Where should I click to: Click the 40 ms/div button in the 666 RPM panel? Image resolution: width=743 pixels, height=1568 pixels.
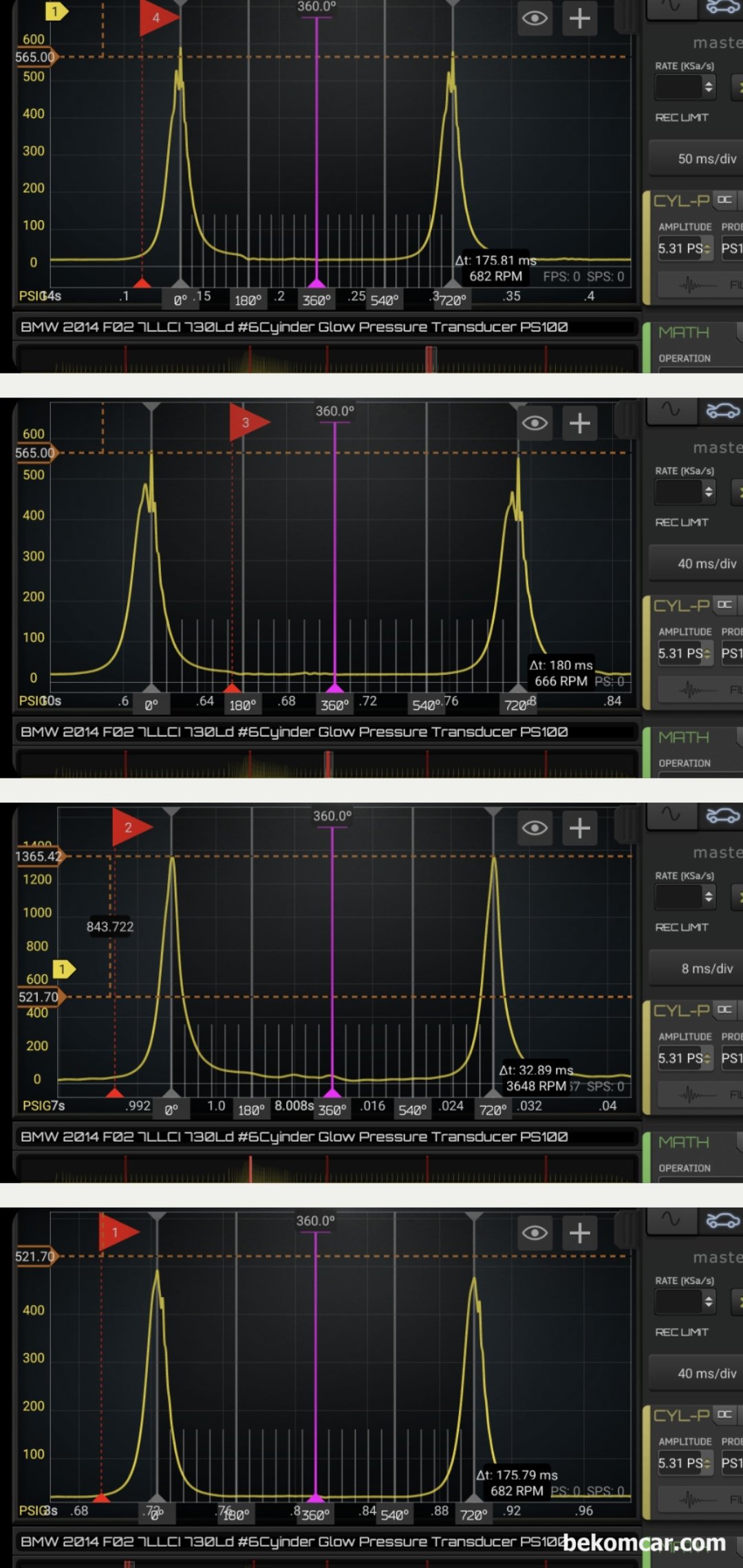point(696,564)
